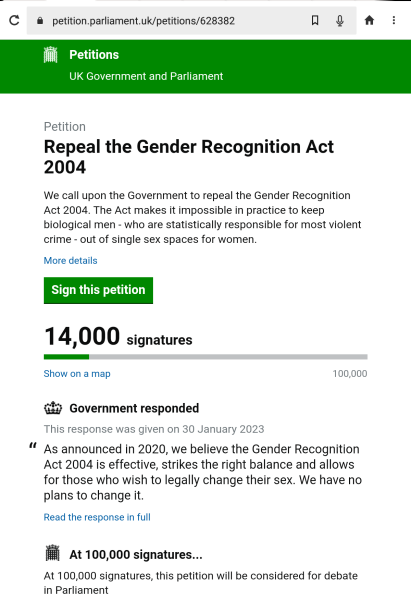Screen dimensions: 411x600
Task: Sign this petition button
Action: click(x=98, y=290)
